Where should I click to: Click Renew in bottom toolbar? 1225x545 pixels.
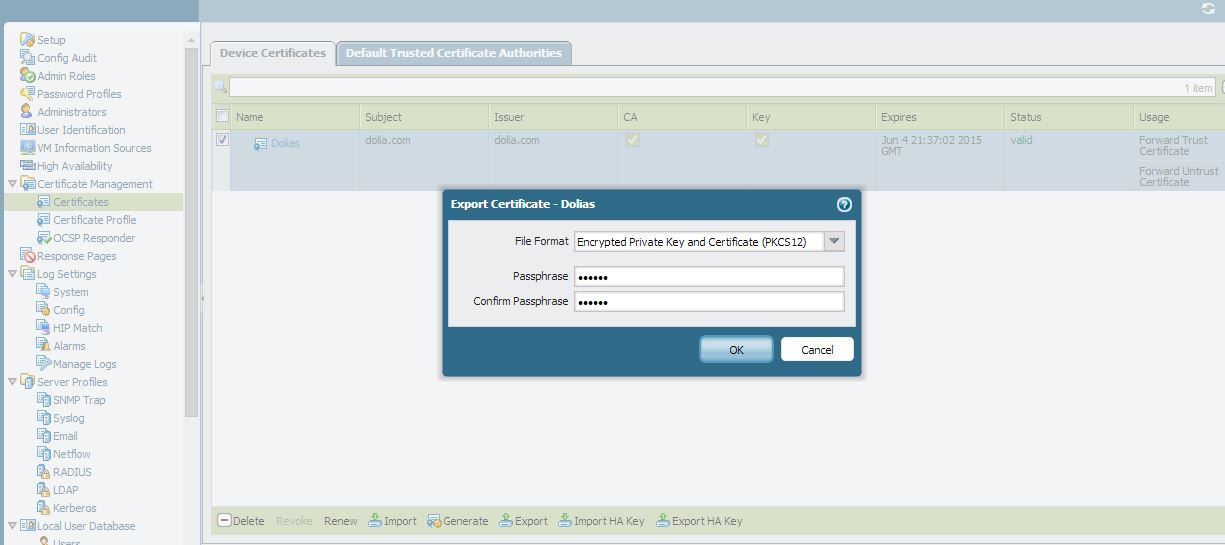coord(341,521)
